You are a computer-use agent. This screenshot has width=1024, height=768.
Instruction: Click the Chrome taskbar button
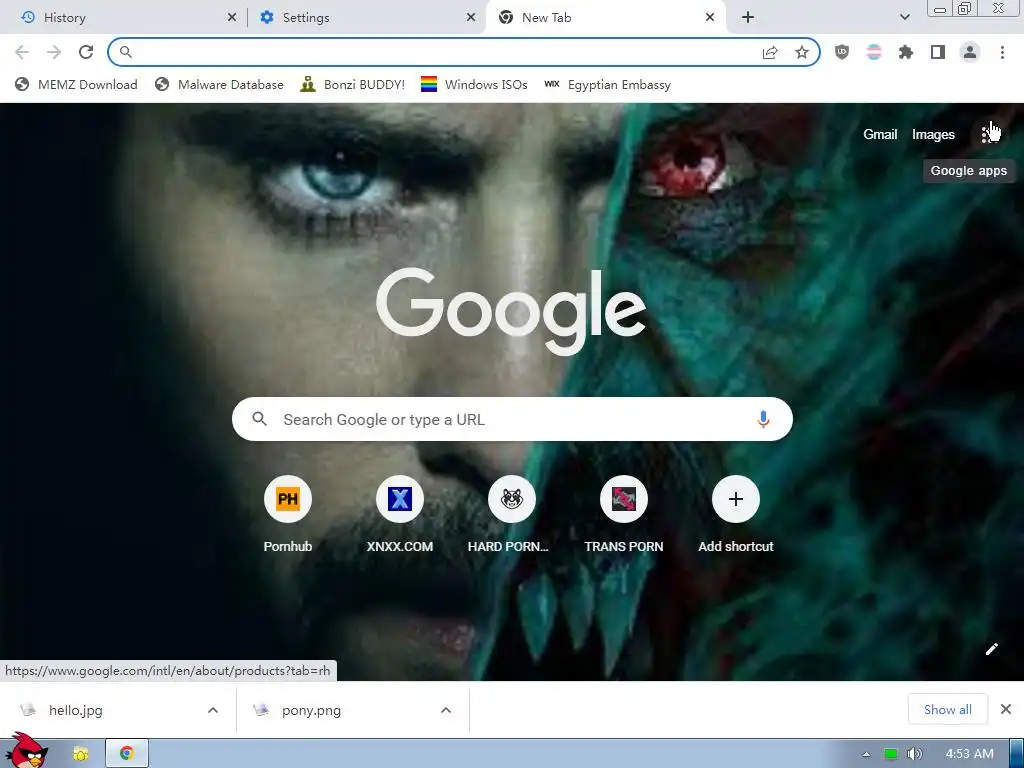[127, 754]
